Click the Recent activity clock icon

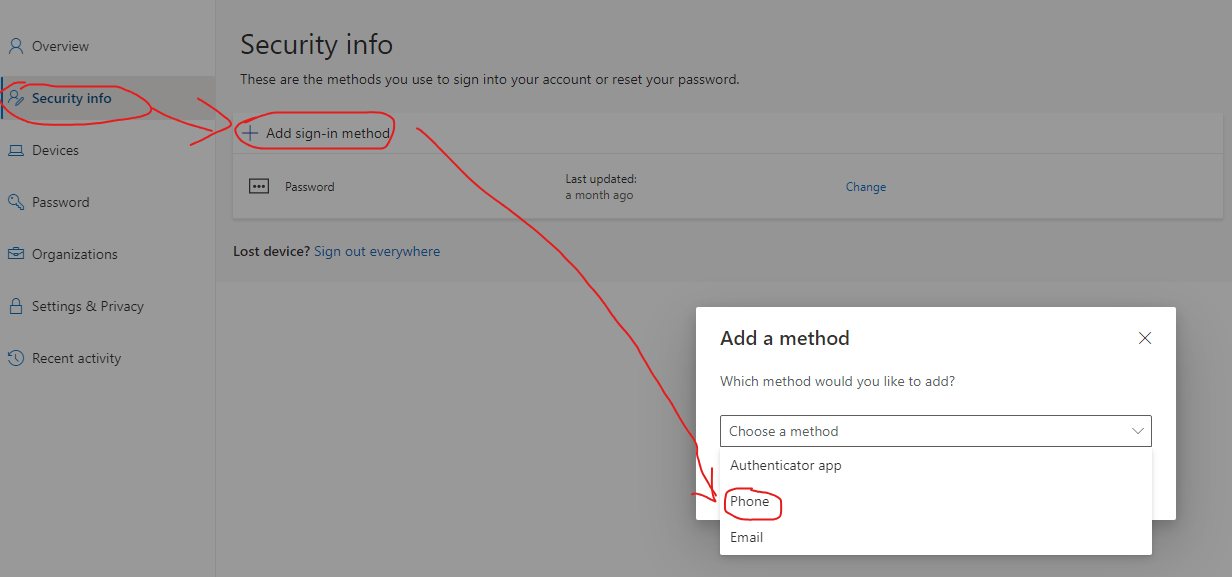(x=16, y=358)
